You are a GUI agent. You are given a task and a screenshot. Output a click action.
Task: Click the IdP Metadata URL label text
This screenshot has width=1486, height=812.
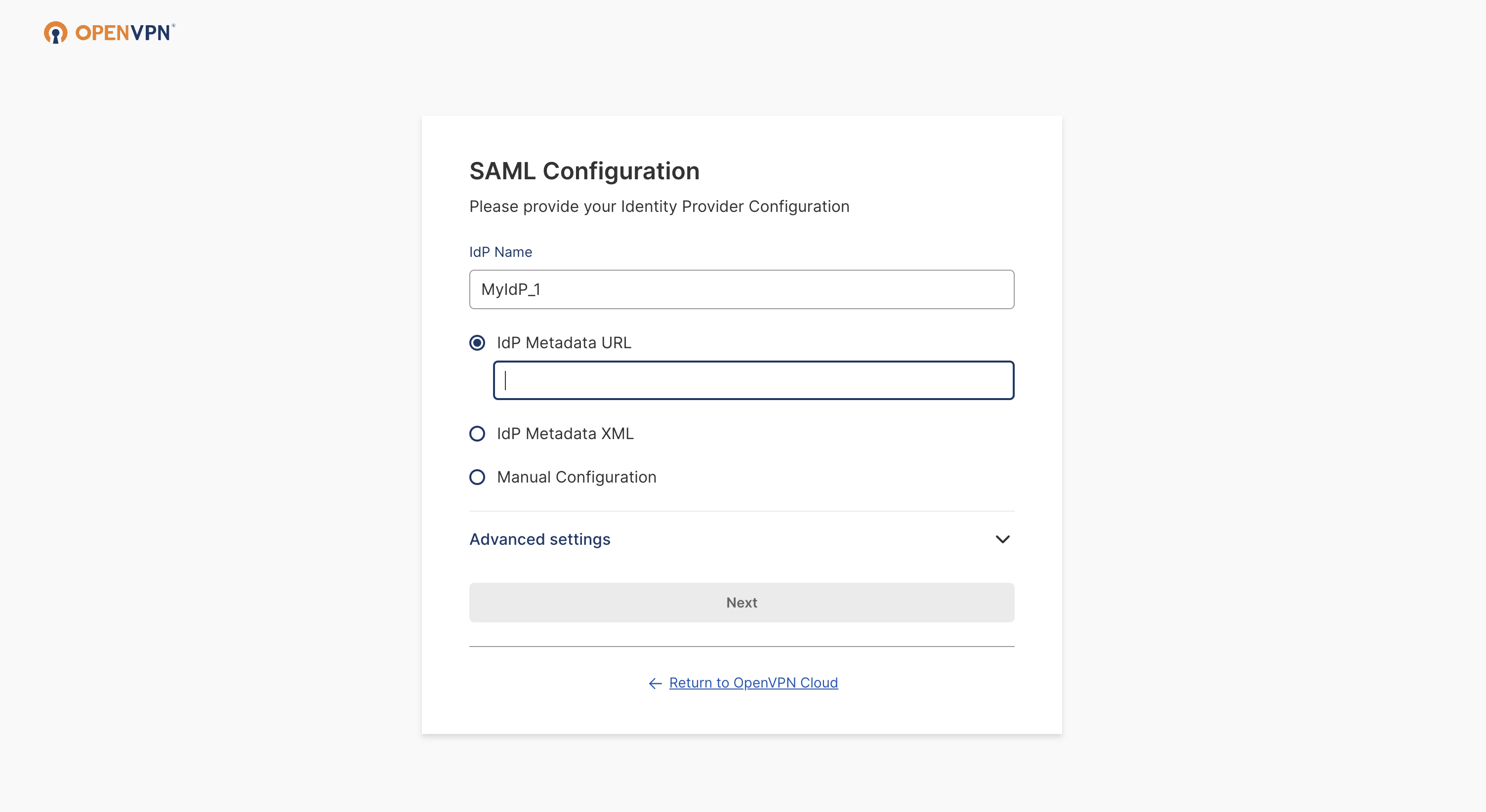[x=564, y=343]
